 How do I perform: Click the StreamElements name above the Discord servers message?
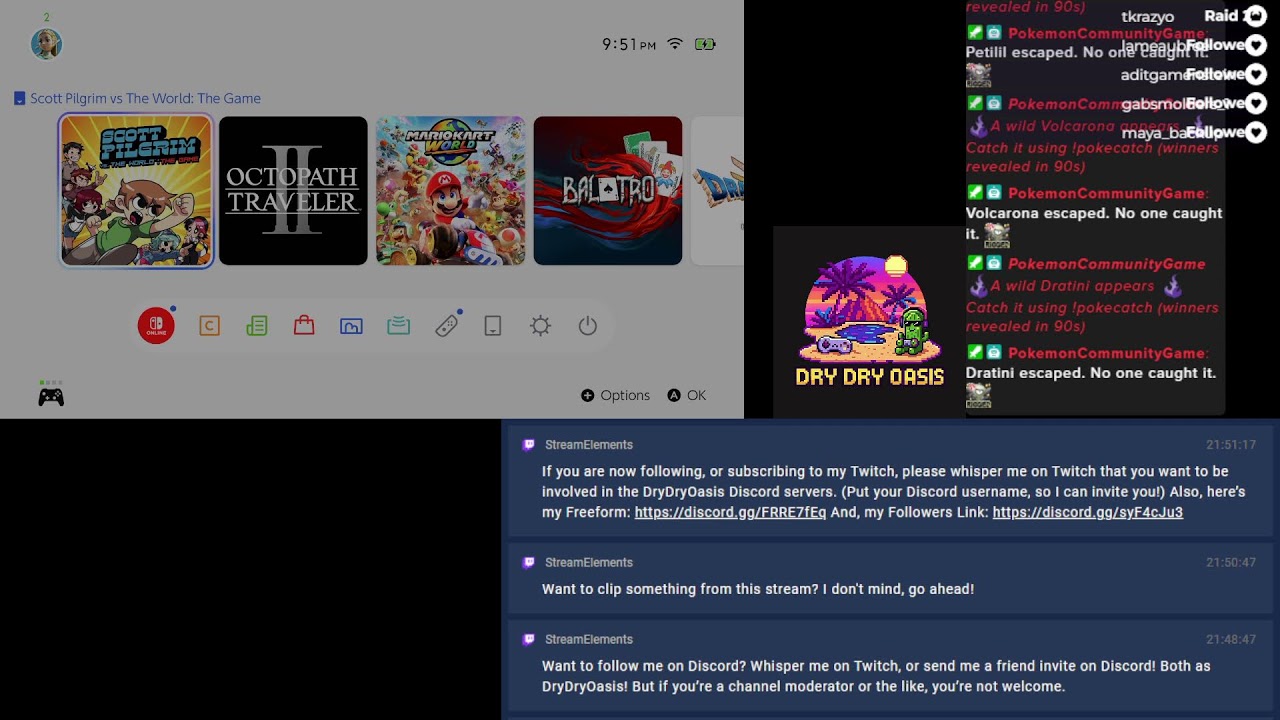coord(589,445)
